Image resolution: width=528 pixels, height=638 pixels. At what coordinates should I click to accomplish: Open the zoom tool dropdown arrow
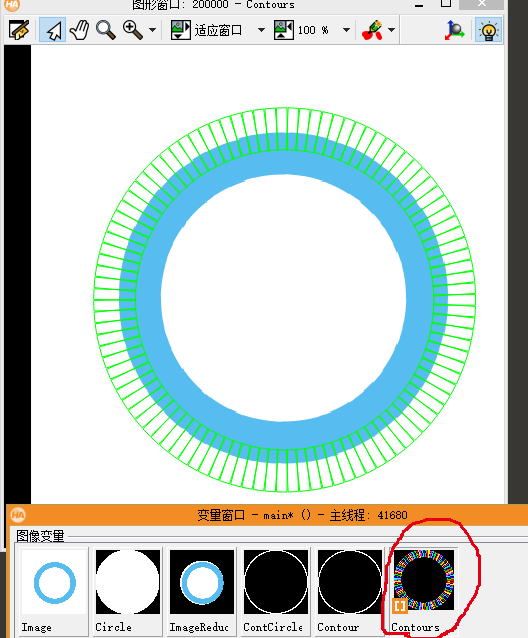(x=153, y=30)
